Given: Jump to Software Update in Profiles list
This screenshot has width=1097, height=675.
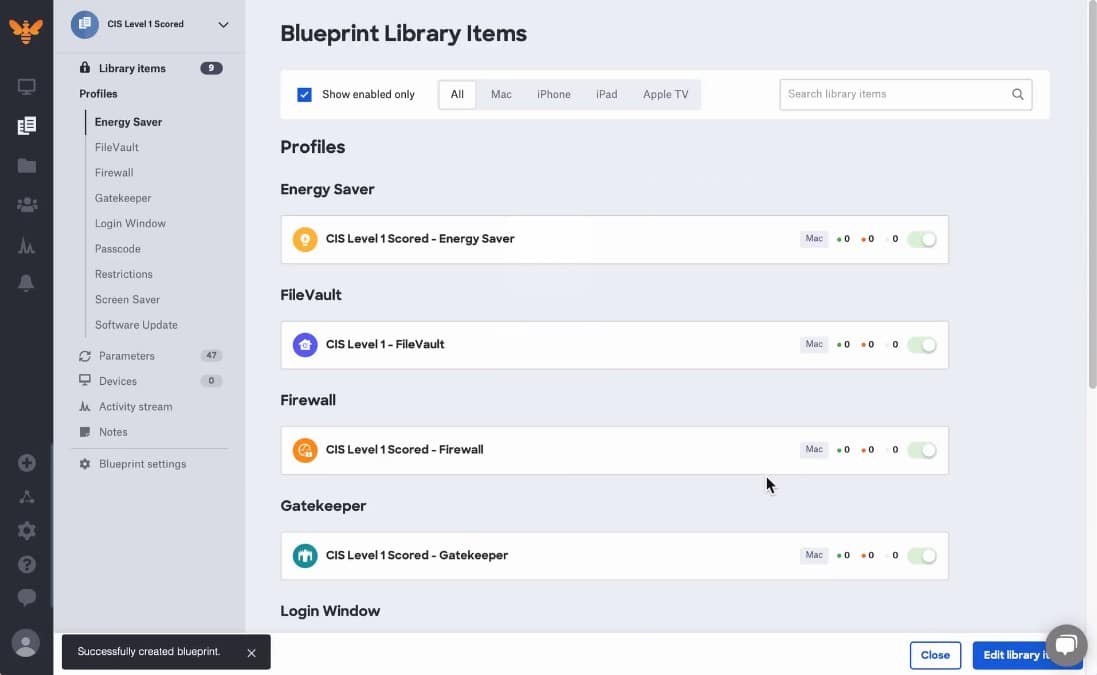Looking at the screenshot, I should [136, 325].
